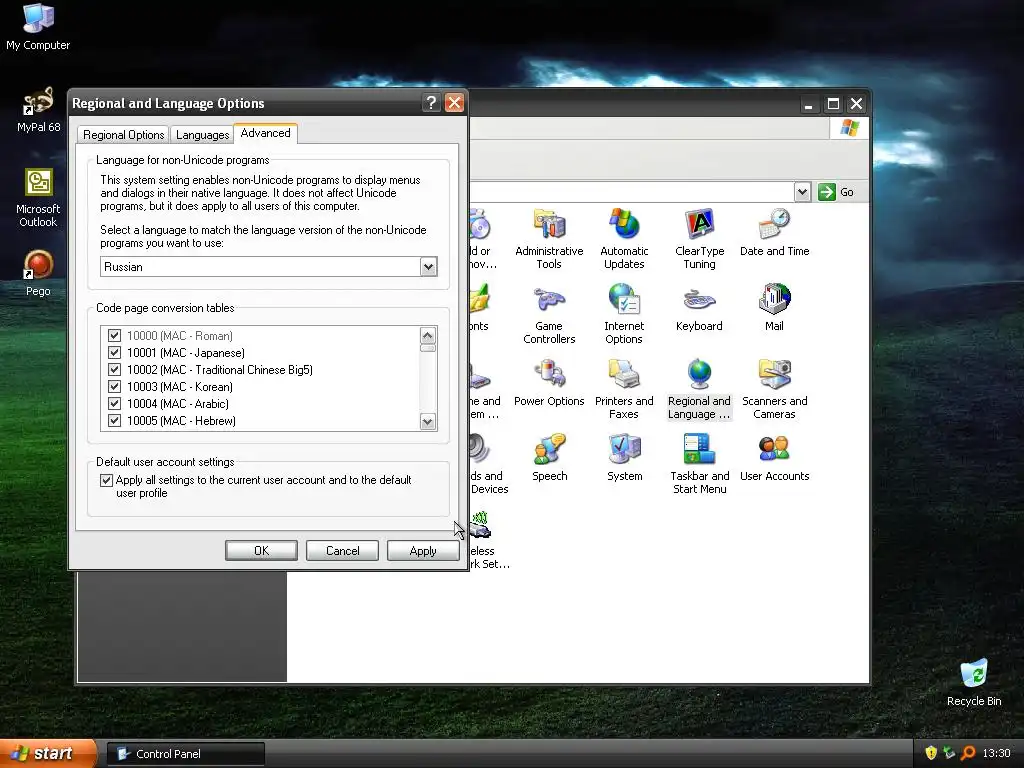
Task: Click the dialog's question mark help button
Action: point(431,103)
